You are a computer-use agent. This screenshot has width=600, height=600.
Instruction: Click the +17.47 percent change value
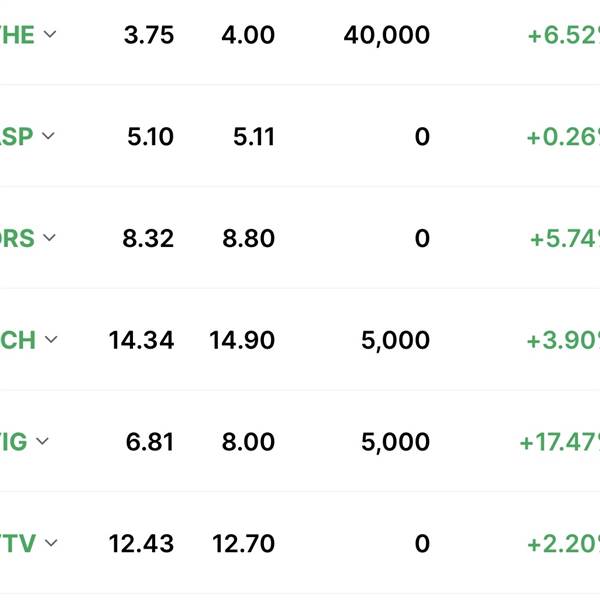(560, 442)
